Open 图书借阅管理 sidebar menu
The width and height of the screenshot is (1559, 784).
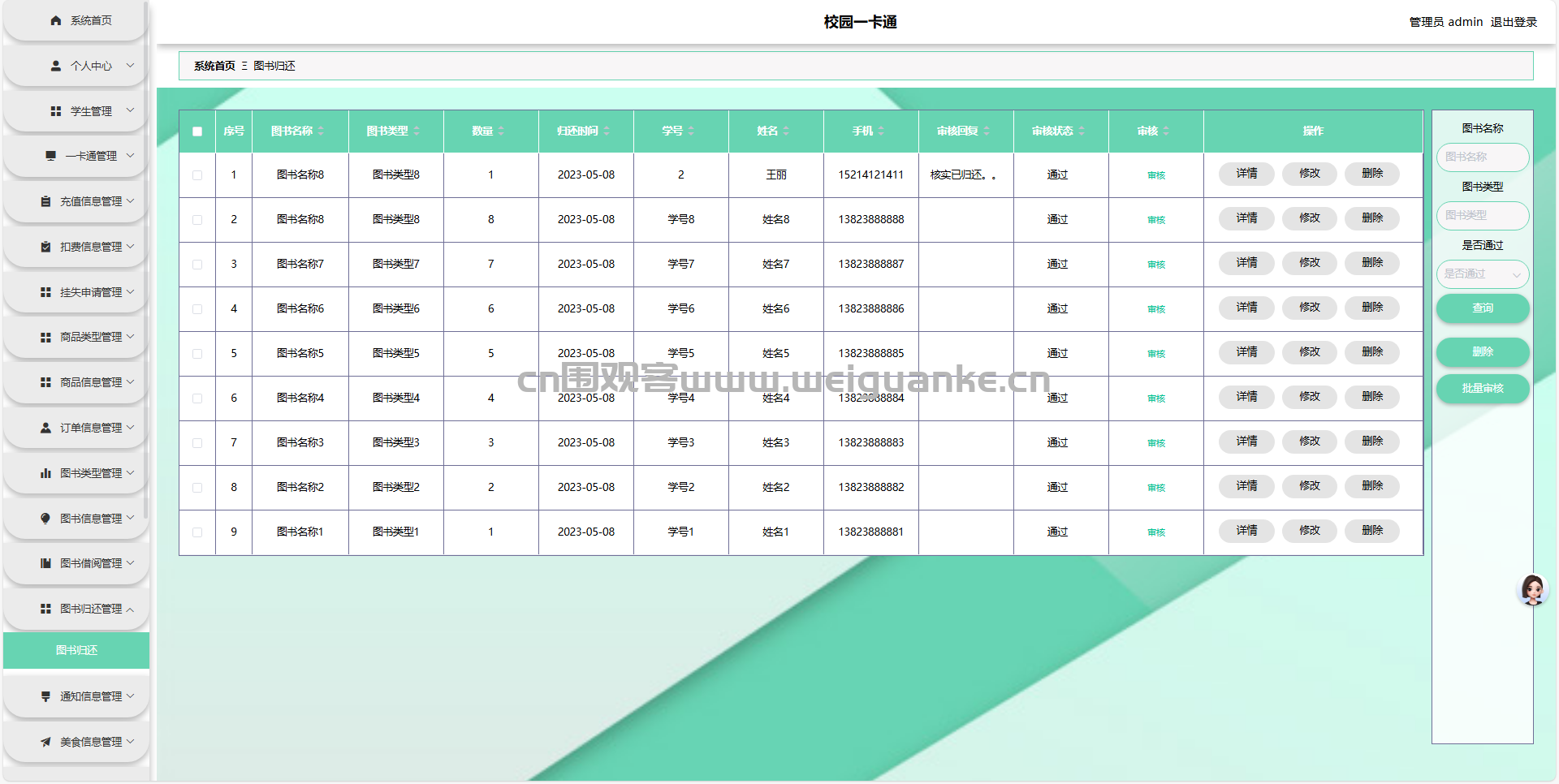click(x=76, y=563)
